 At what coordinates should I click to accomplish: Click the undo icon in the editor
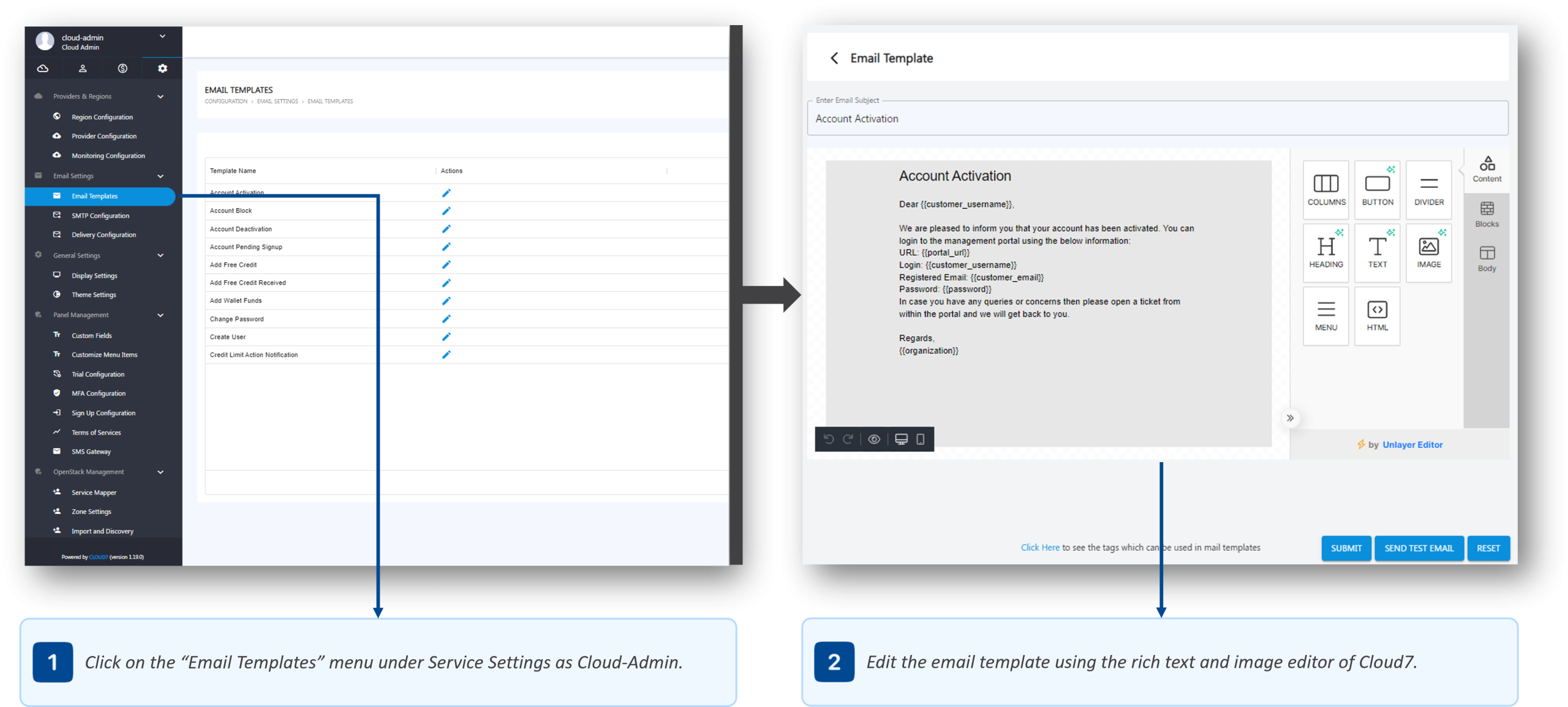point(828,439)
